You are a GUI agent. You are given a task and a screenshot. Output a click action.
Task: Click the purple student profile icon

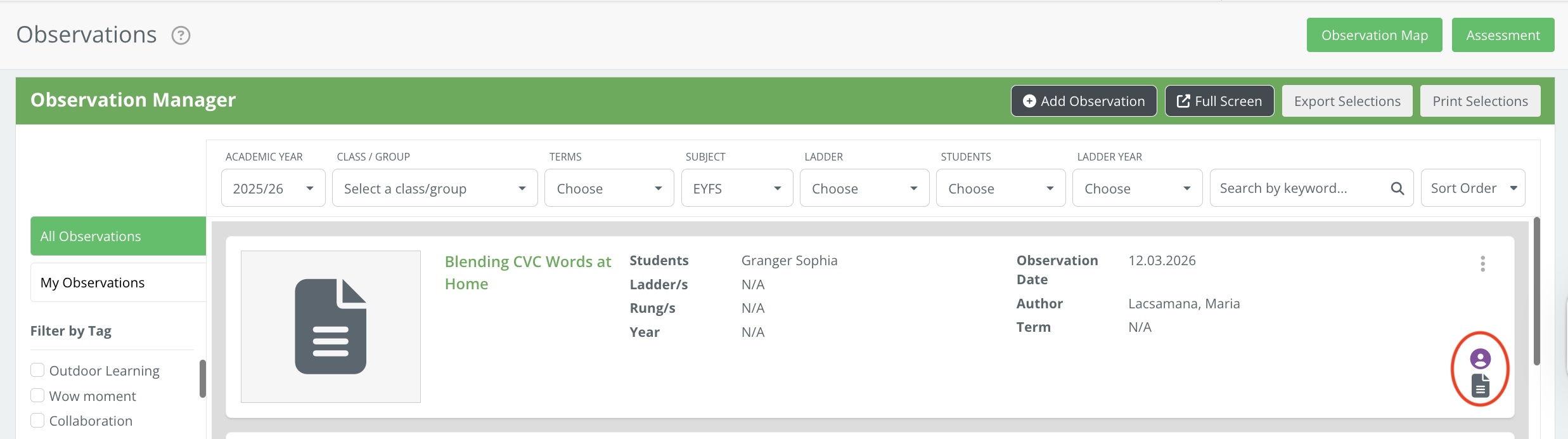coord(1480,359)
